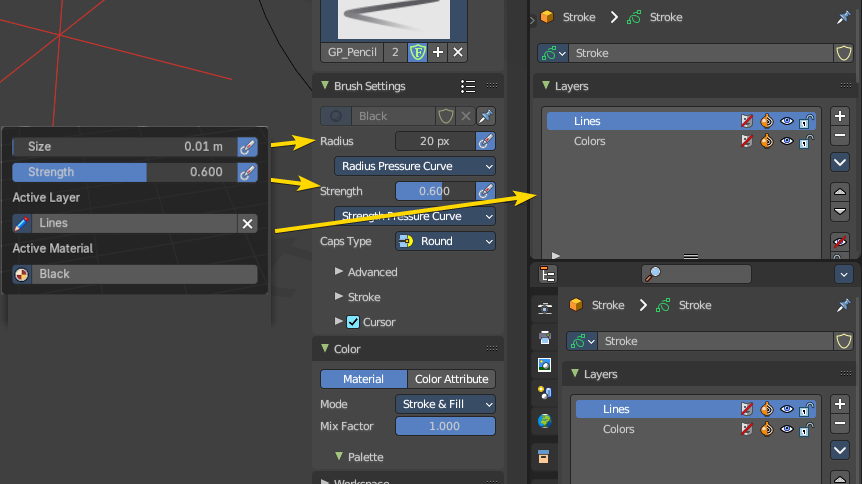Open the Scene properties tab
The width and height of the screenshot is (862, 484).
click(545, 393)
